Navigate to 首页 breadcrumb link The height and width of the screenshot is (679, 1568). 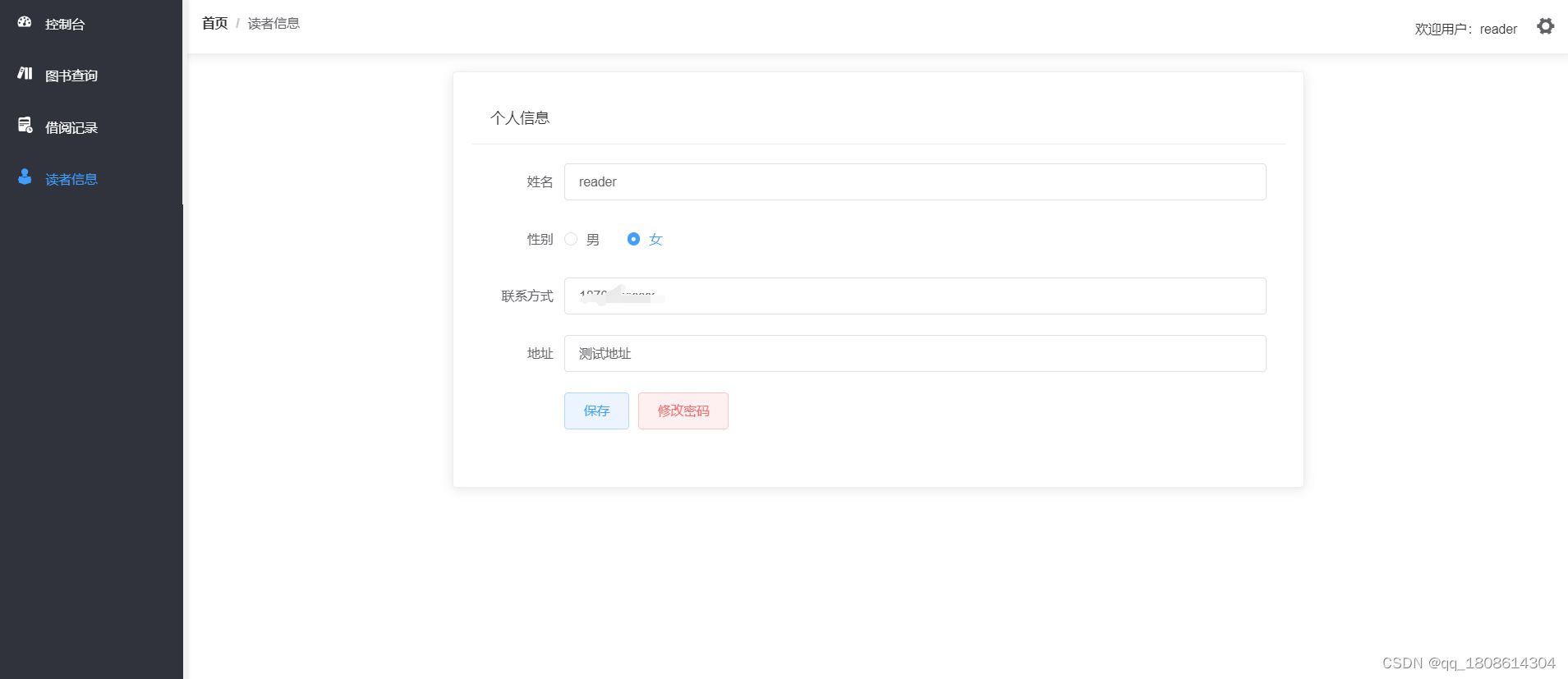pos(214,24)
